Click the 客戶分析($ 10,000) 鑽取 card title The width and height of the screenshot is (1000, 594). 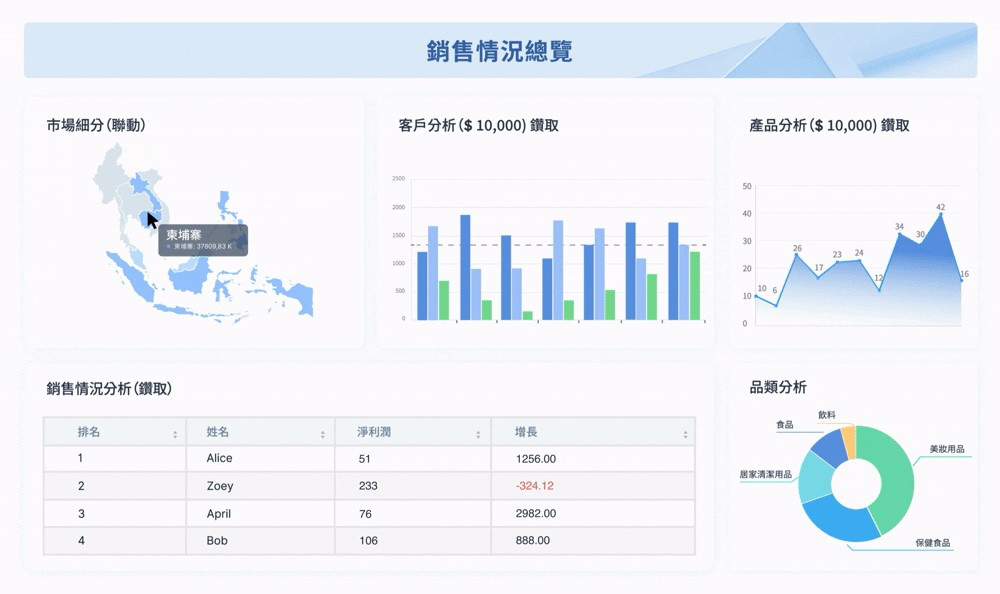click(478, 125)
